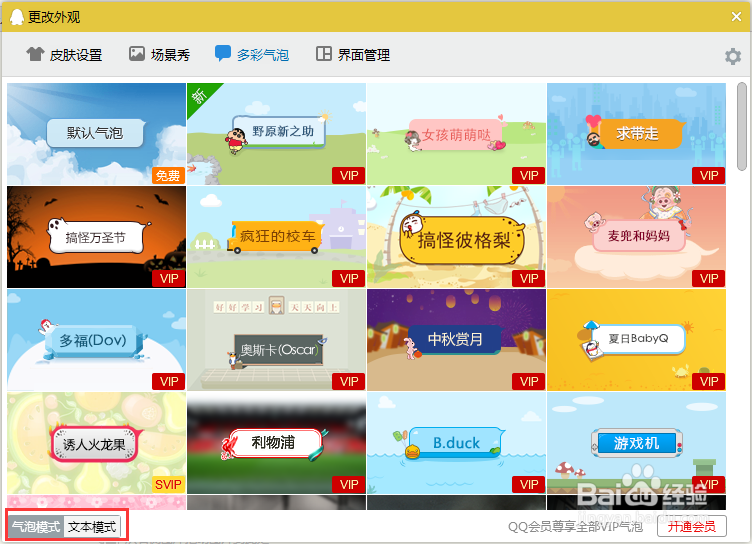Switch to 文本模式 text mode
The width and height of the screenshot is (752, 544).
pyautogui.click(x=92, y=527)
